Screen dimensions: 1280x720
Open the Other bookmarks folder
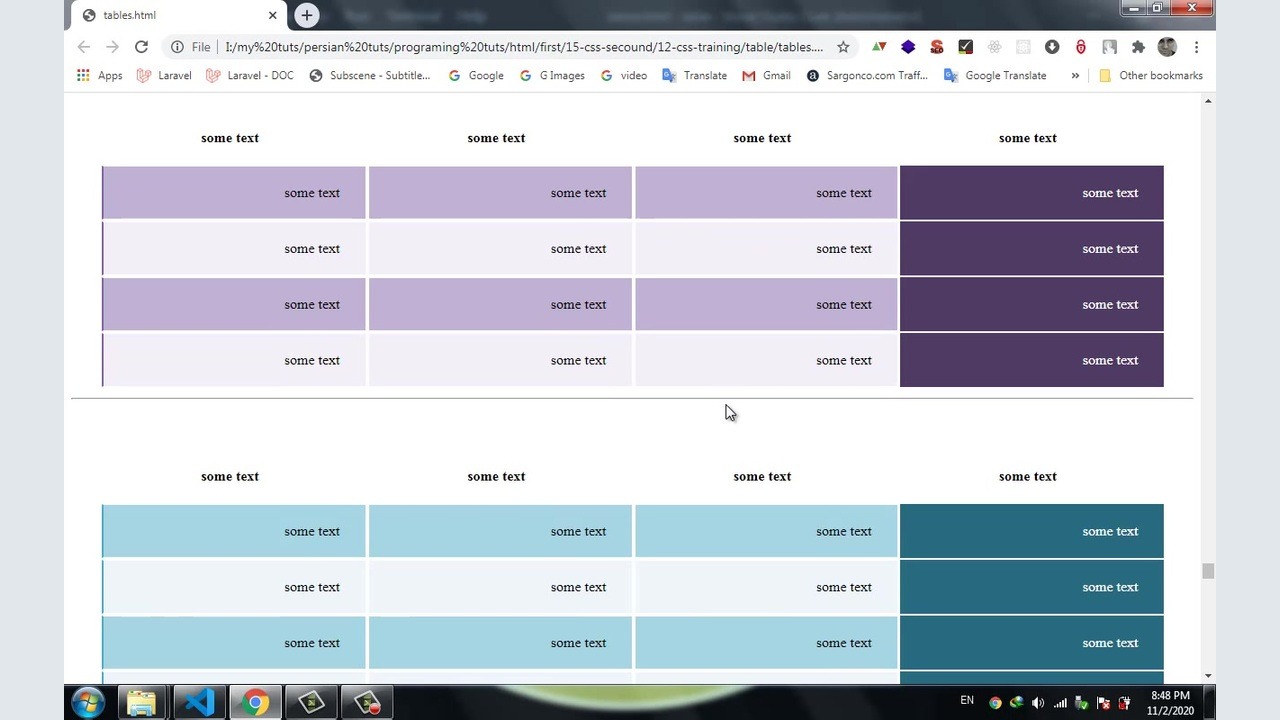click(x=1151, y=75)
